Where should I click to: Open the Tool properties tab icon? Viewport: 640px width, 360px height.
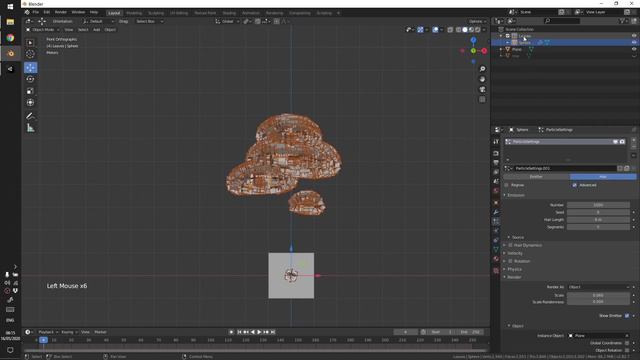(x=496, y=142)
